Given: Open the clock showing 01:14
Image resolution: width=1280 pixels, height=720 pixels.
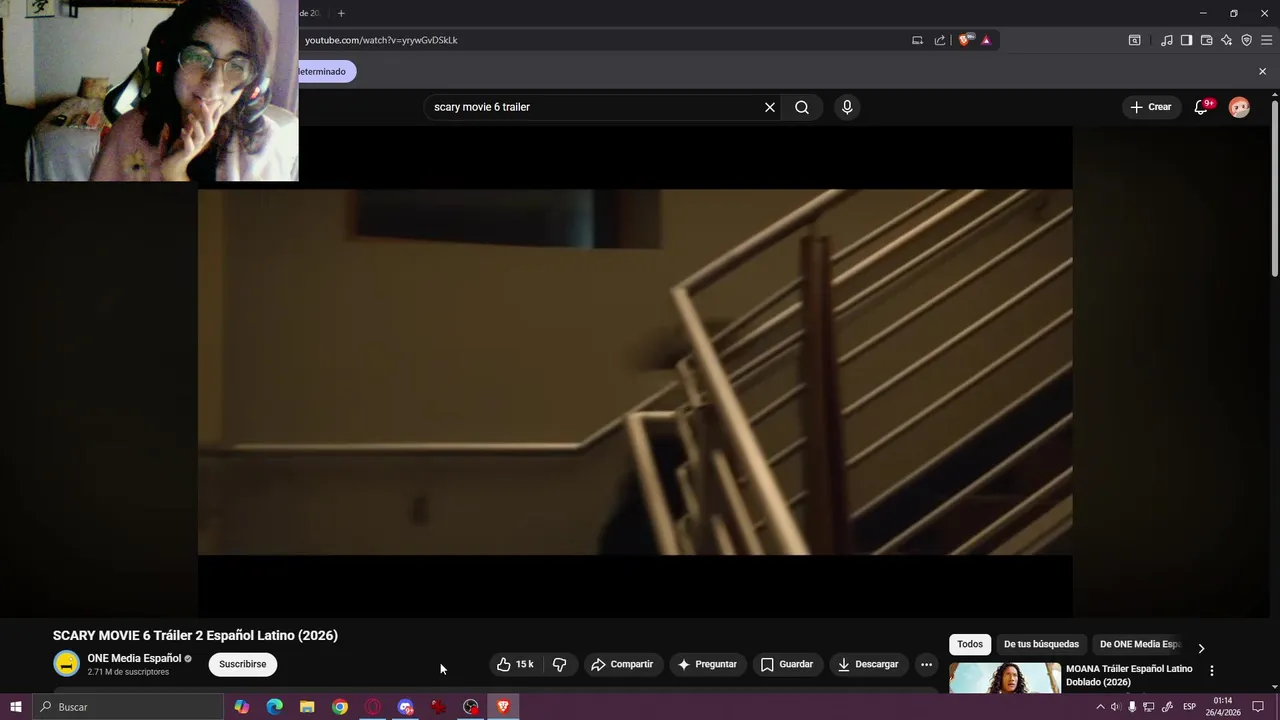Looking at the screenshot, I should tap(1225, 707).
